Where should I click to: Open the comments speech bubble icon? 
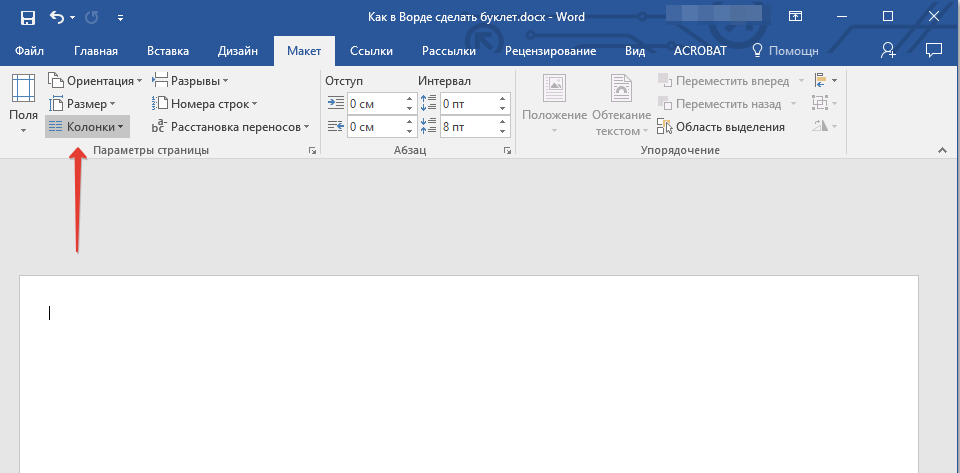[x=934, y=50]
